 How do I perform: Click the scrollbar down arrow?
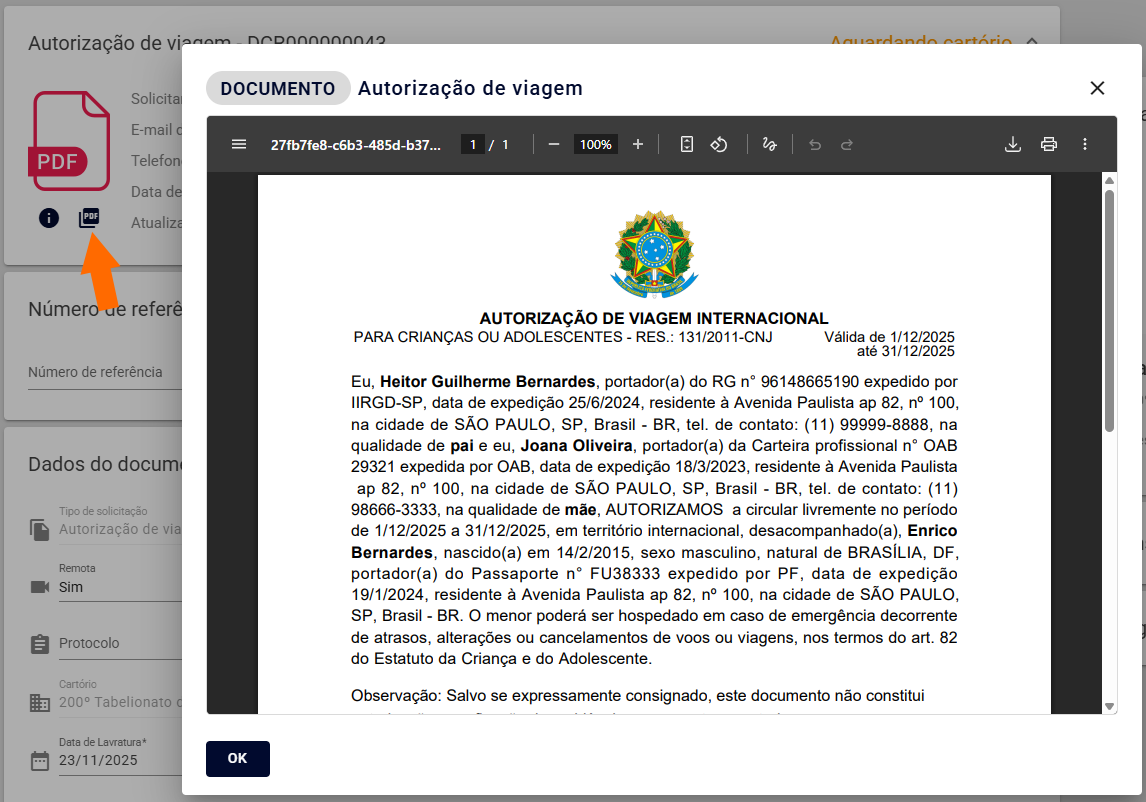1109,706
